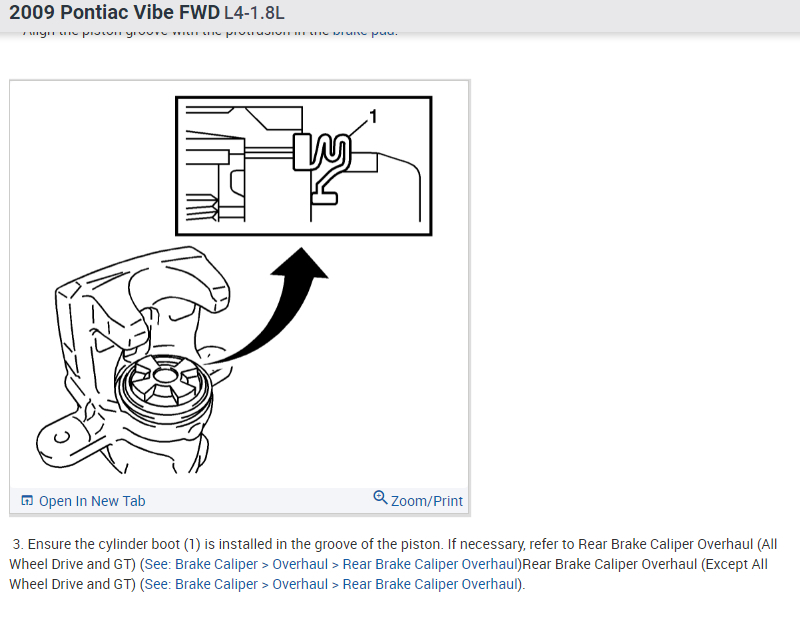Viewport: 800px width, 618px height.
Task: Click the partially hidden brake pad link
Action: (x=364, y=33)
